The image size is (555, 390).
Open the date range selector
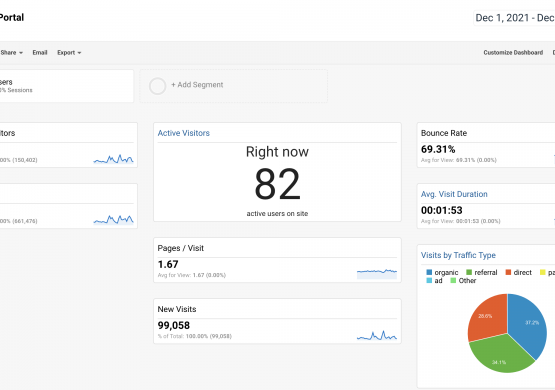[515, 18]
